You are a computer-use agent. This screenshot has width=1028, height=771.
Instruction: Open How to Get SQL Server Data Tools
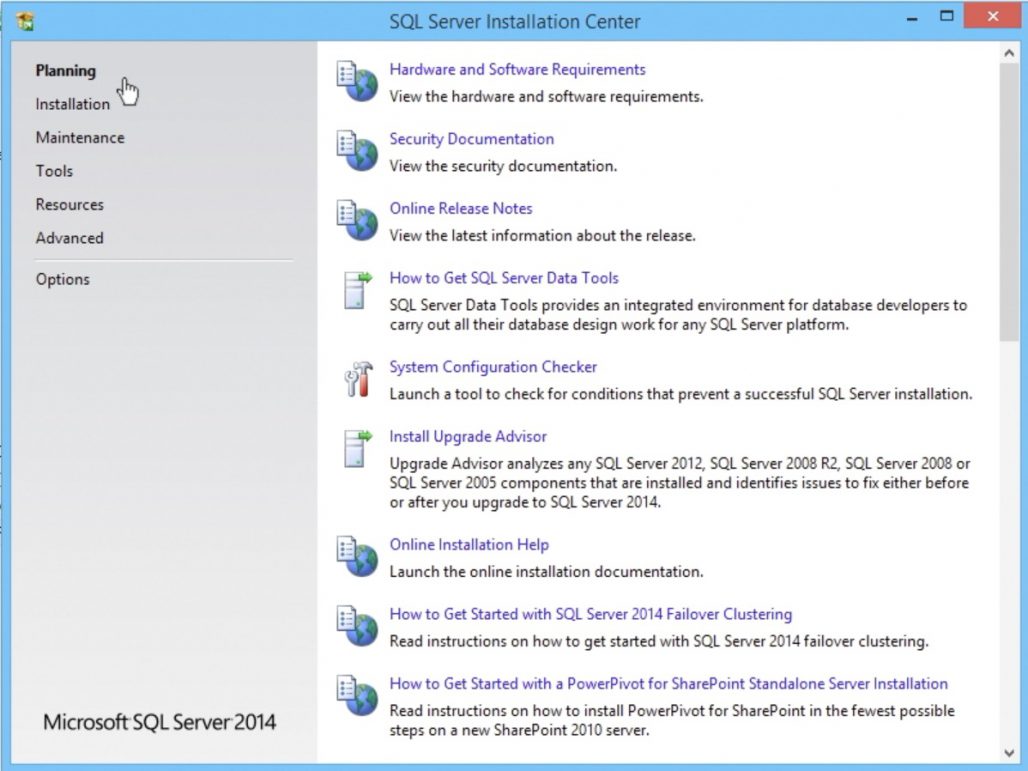coord(504,278)
